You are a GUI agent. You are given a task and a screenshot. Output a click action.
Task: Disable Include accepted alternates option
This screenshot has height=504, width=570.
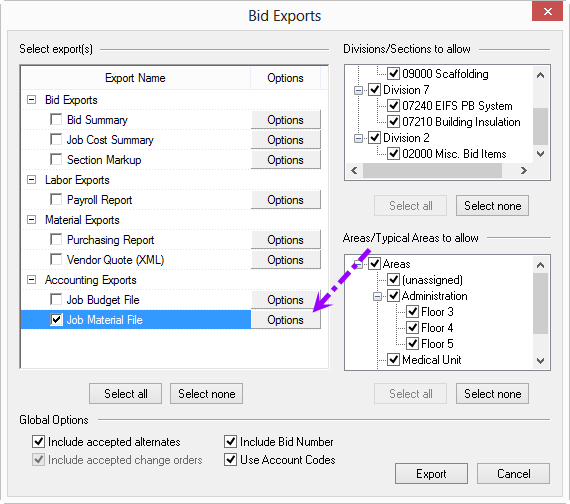(x=39, y=441)
